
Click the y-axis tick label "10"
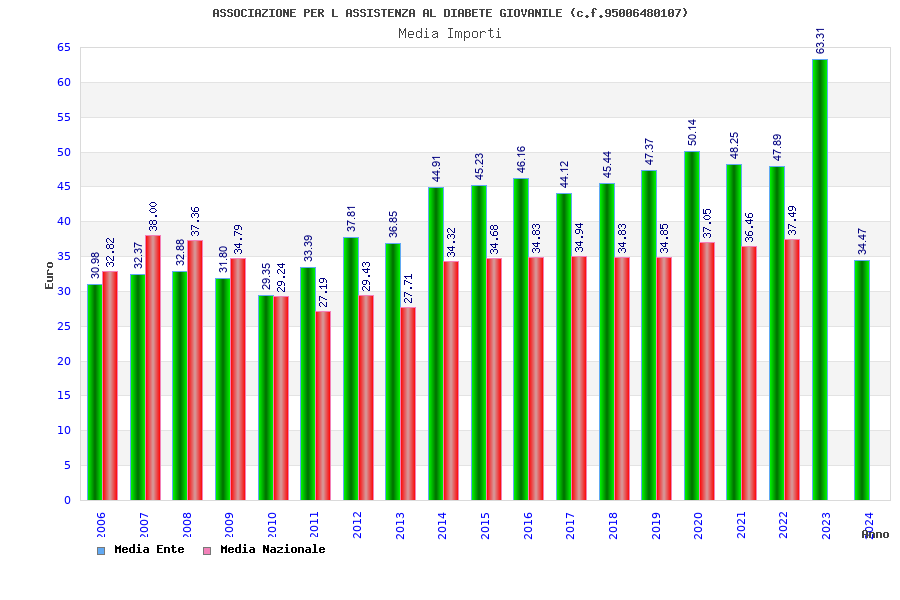point(64,431)
